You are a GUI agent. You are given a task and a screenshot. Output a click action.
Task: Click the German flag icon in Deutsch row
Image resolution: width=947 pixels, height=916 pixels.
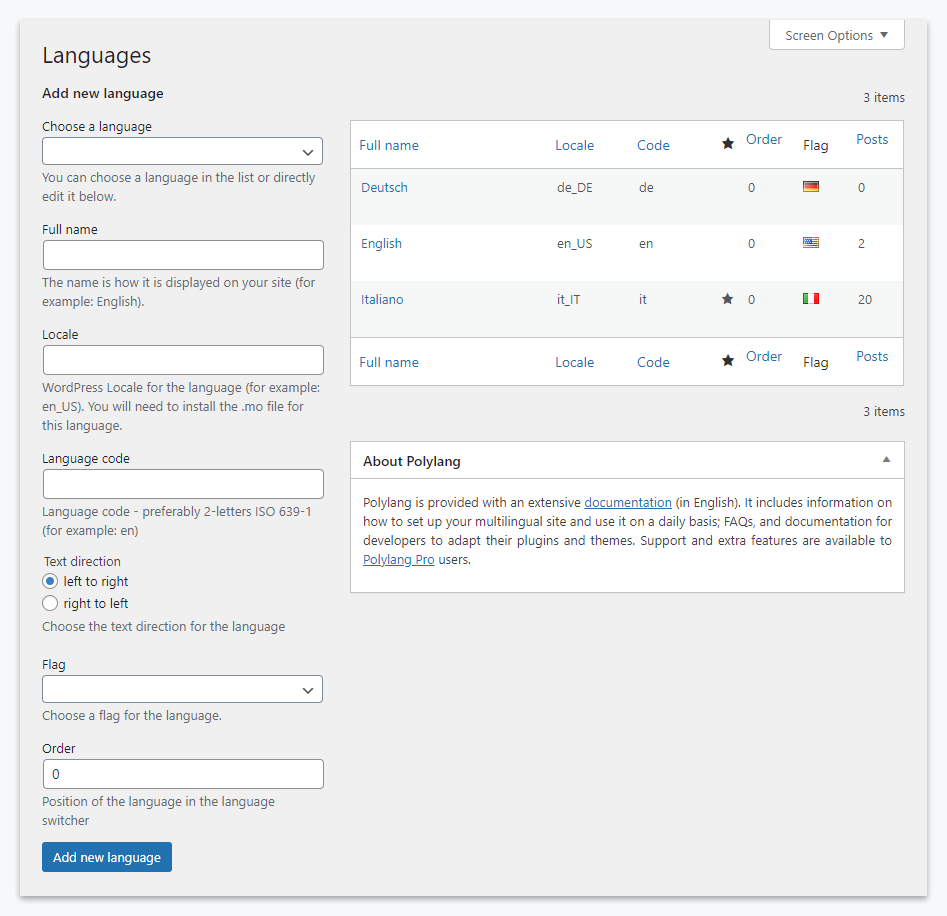click(811, 186)
